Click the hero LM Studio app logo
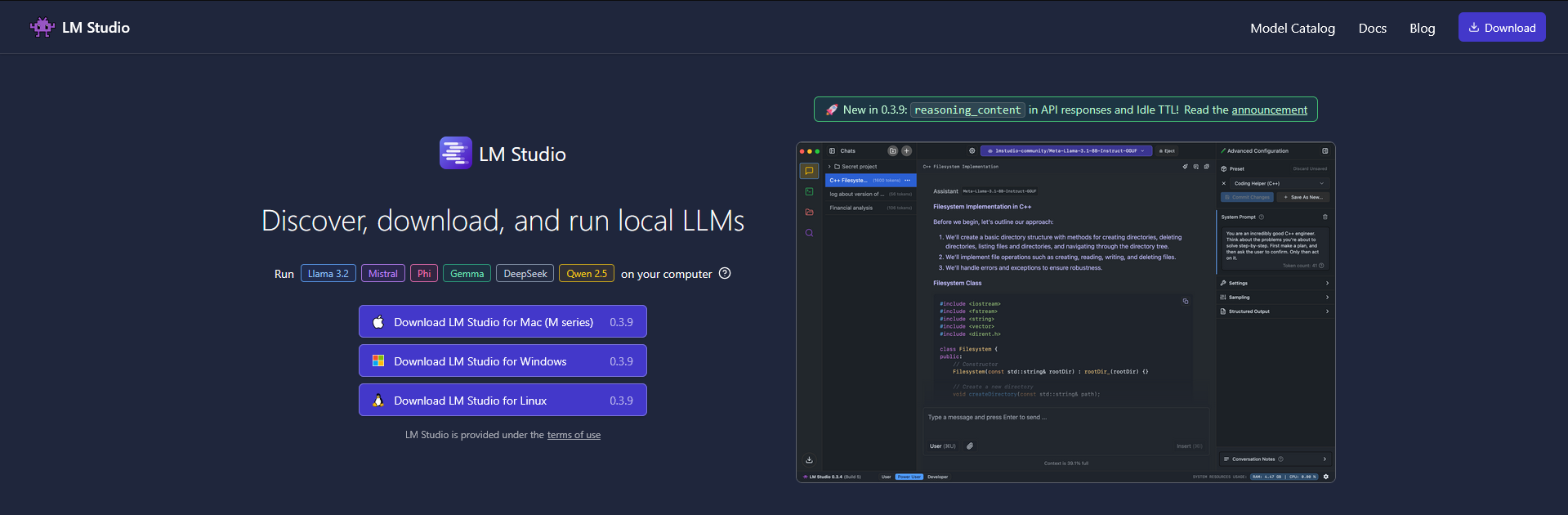Screen dimensions: 1568x515 455,153
